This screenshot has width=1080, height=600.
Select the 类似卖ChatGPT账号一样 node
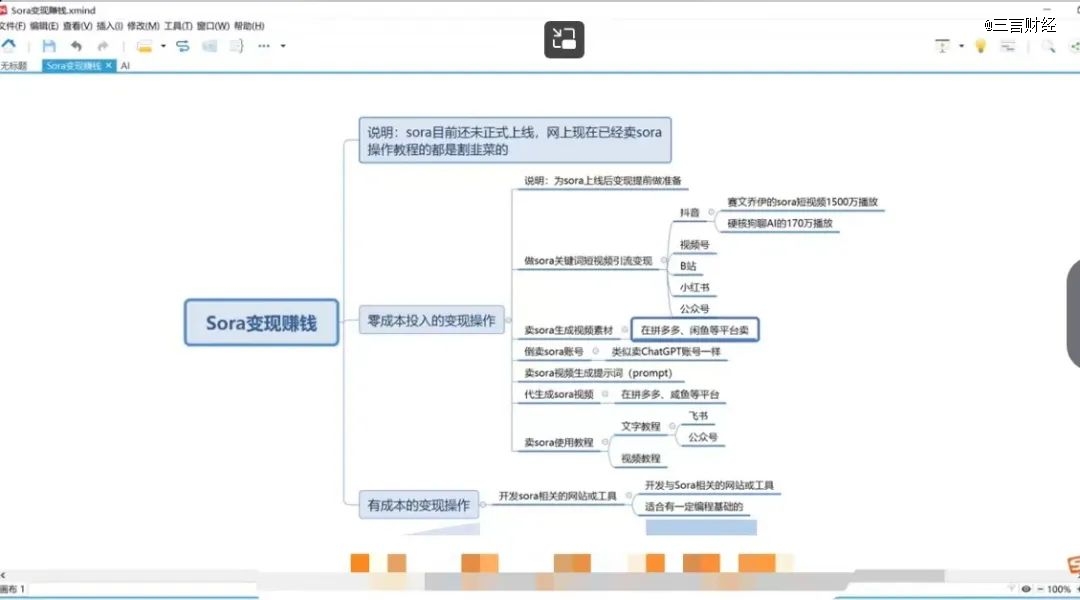pos(666,351)
